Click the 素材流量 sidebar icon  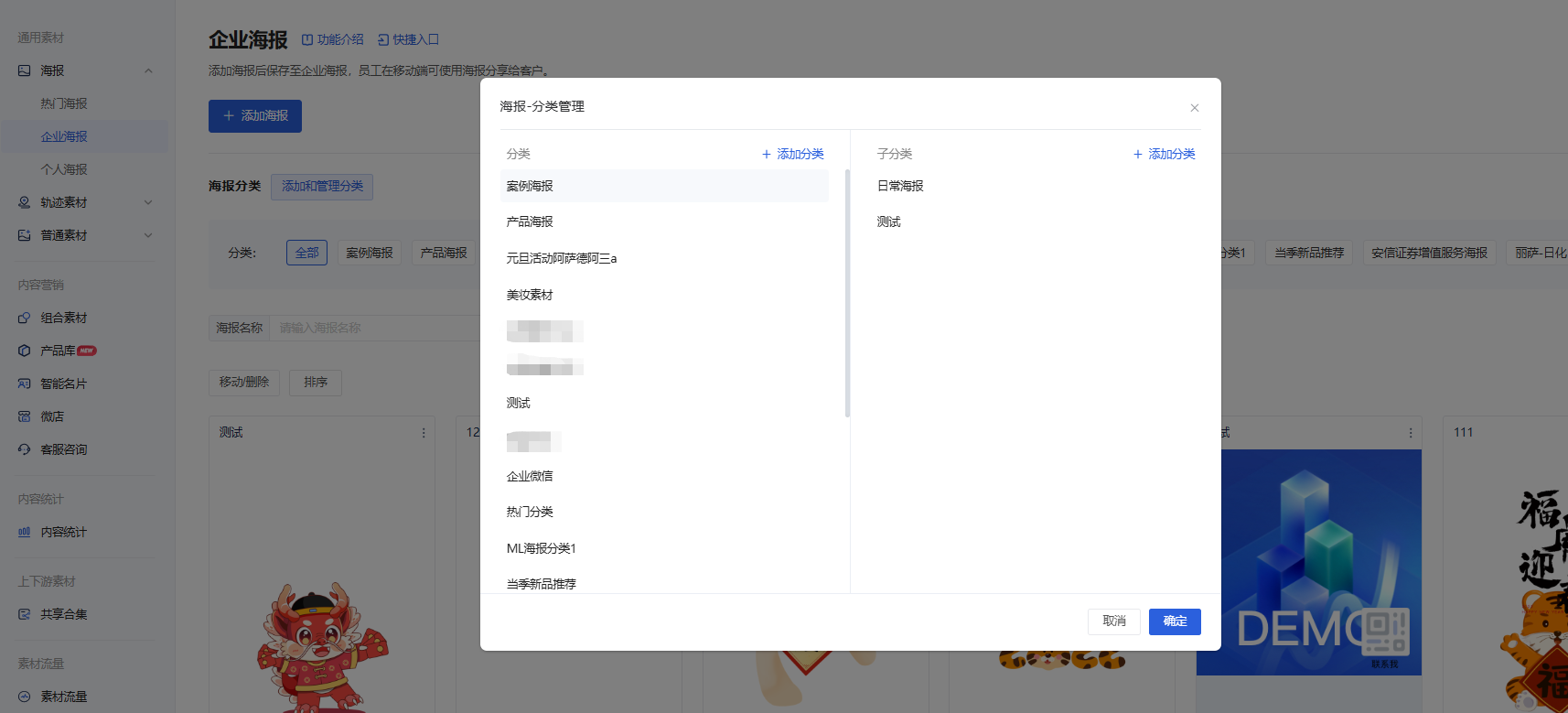pos(25,697)
